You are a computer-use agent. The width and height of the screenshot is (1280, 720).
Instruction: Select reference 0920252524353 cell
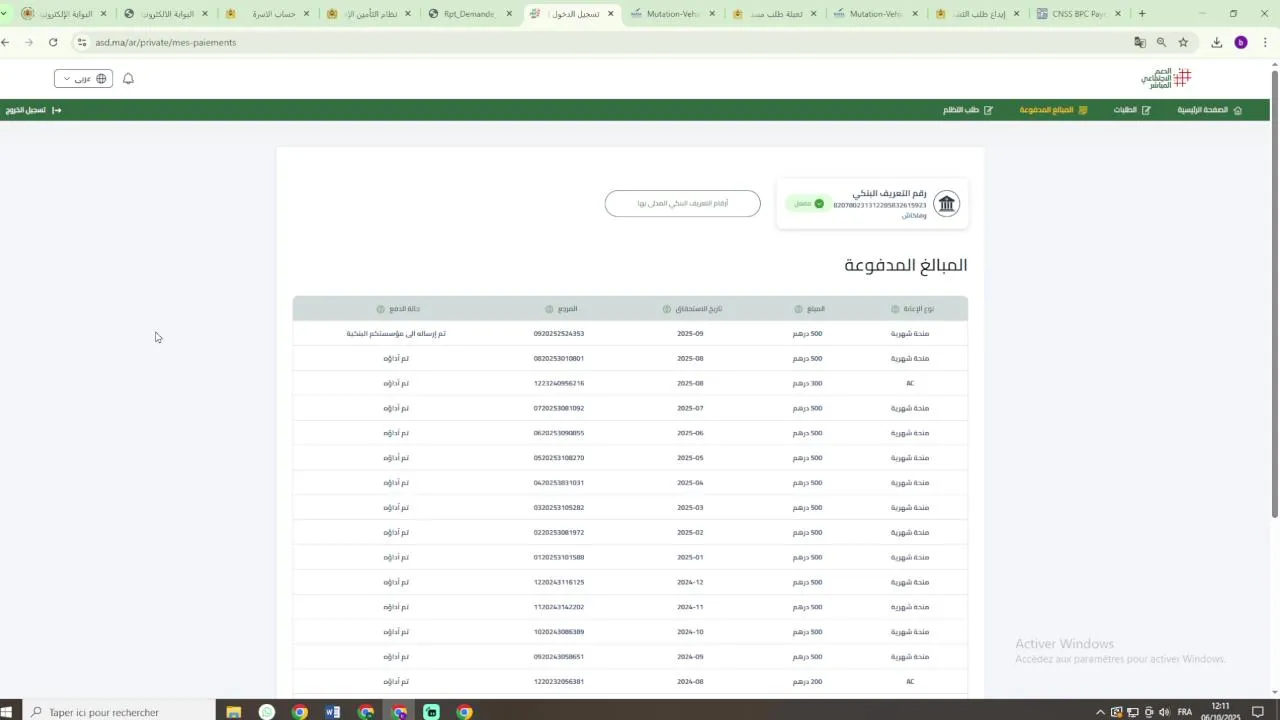coord(559,334)
